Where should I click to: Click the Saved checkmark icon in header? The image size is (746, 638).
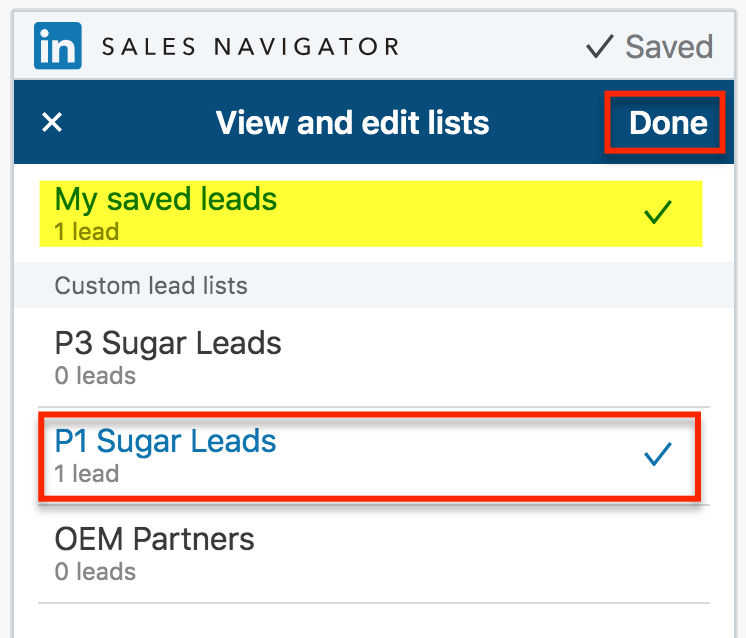(599, 47)
